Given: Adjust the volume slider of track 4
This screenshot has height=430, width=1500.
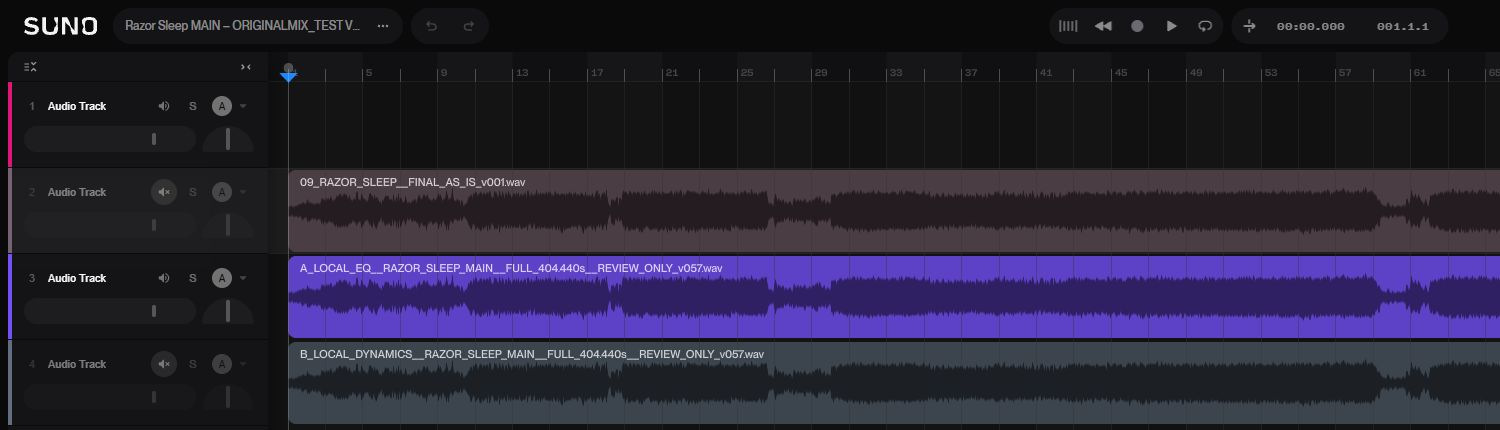Looking at the screenshot, I should 109,397.
